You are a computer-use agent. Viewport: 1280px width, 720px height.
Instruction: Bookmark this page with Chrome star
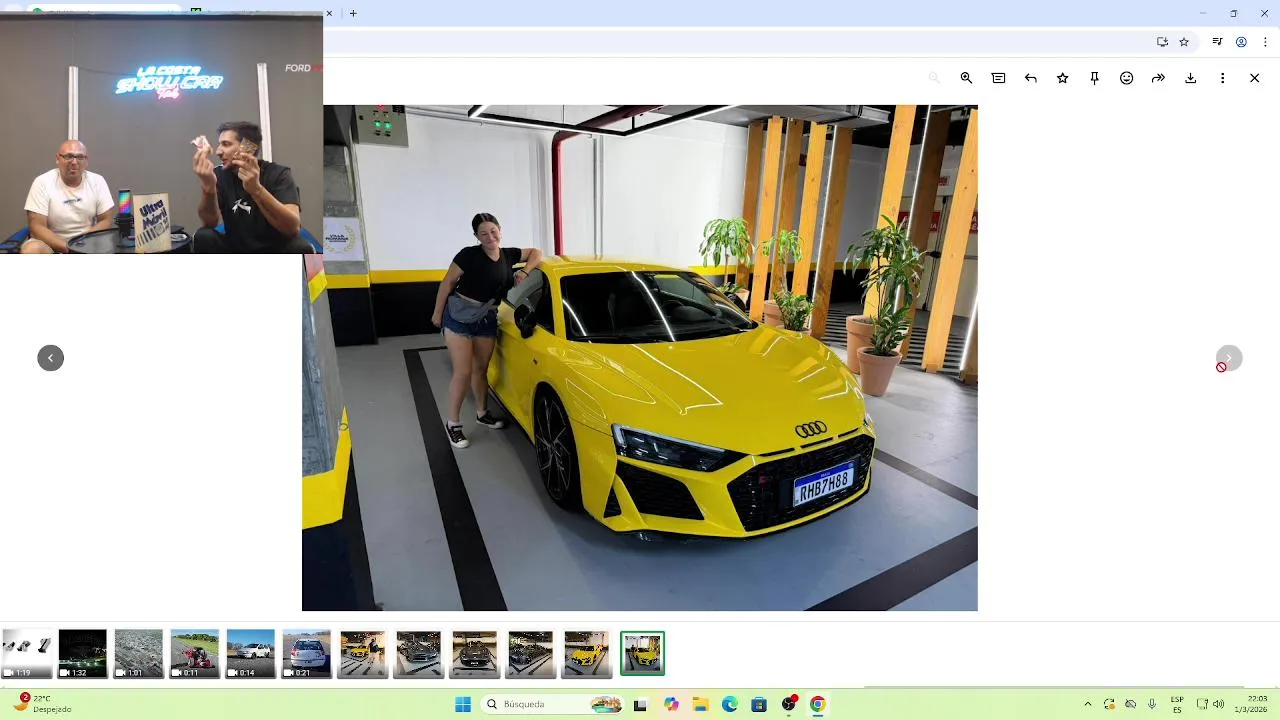coord(1184,42)
